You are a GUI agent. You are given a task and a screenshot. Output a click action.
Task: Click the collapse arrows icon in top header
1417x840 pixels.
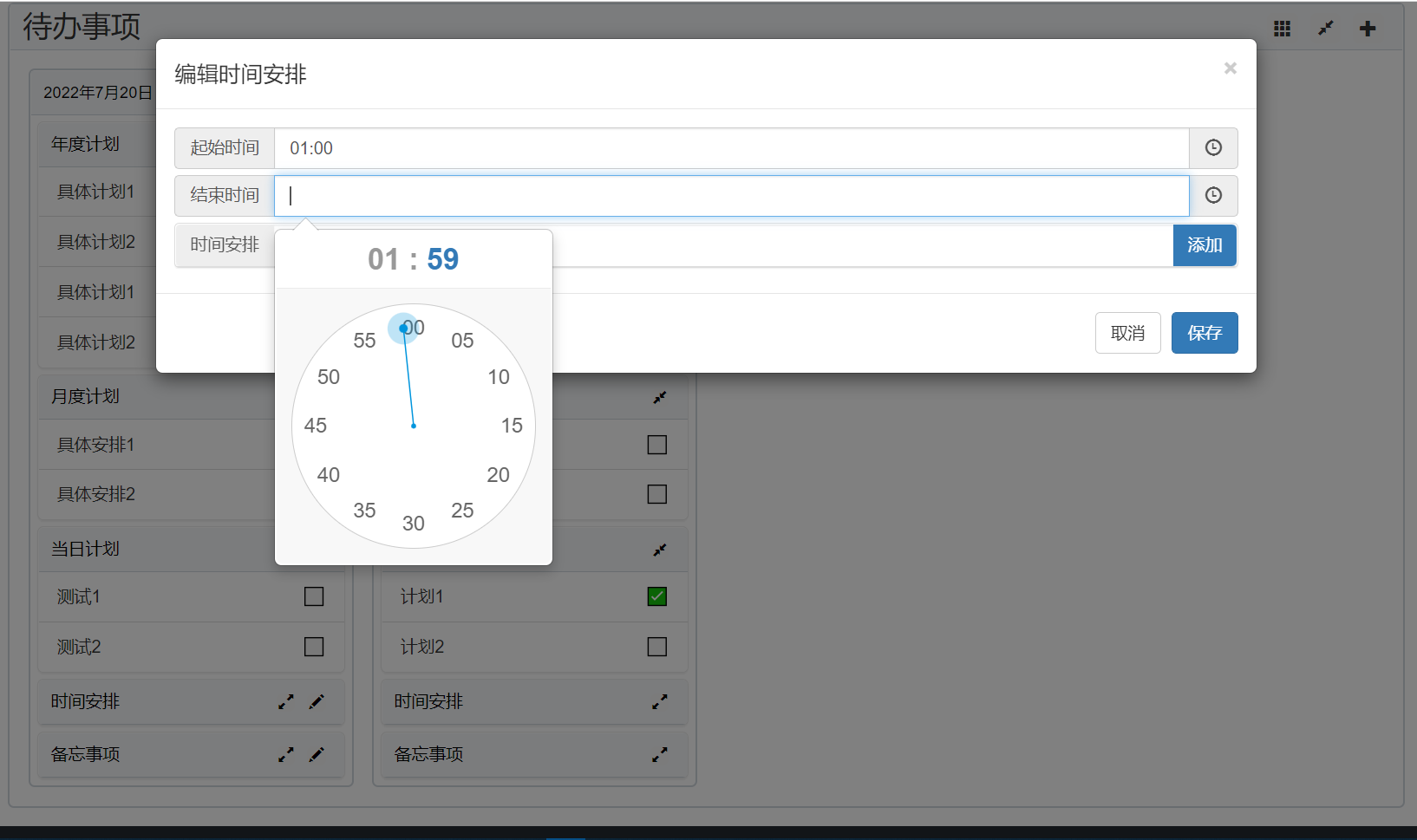1325,29
